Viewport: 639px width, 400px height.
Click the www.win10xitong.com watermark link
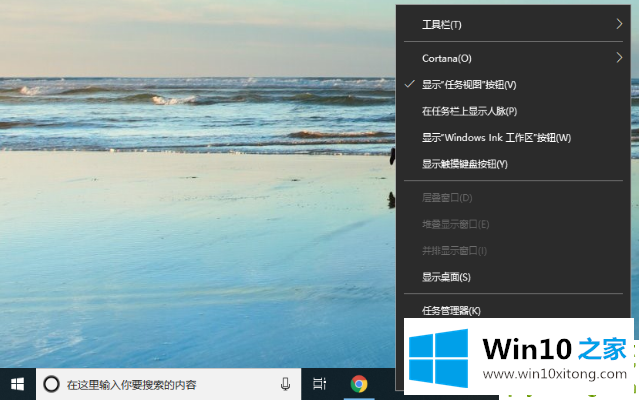click(x=555, y=374)
